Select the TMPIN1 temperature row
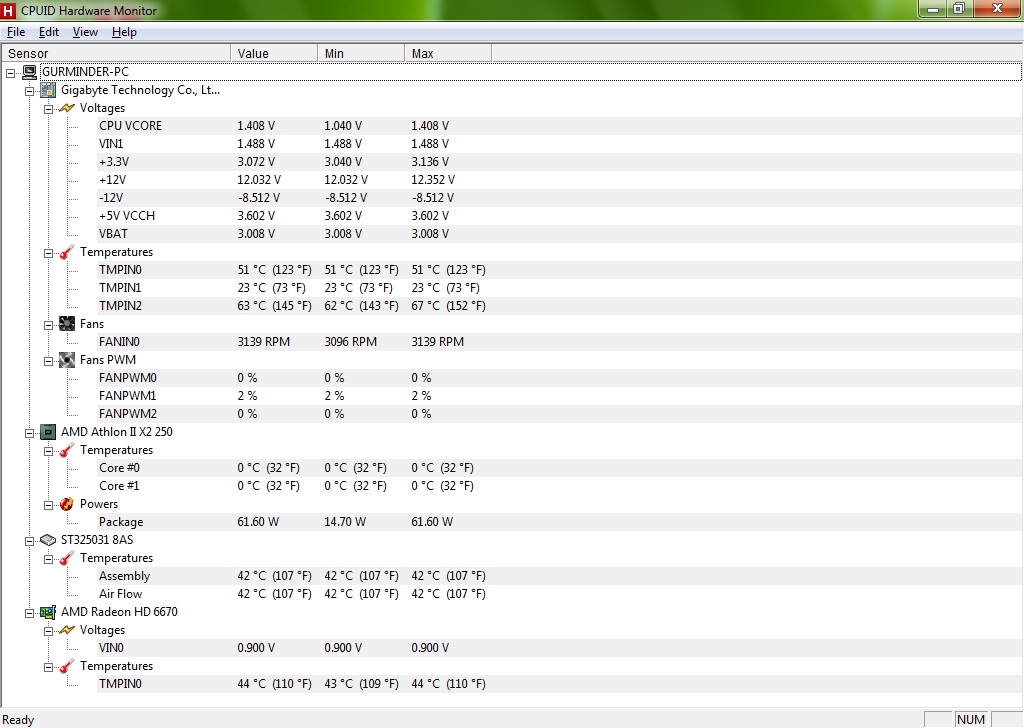The width and height of the screenshot is (1024, 728). click(559, 288)
